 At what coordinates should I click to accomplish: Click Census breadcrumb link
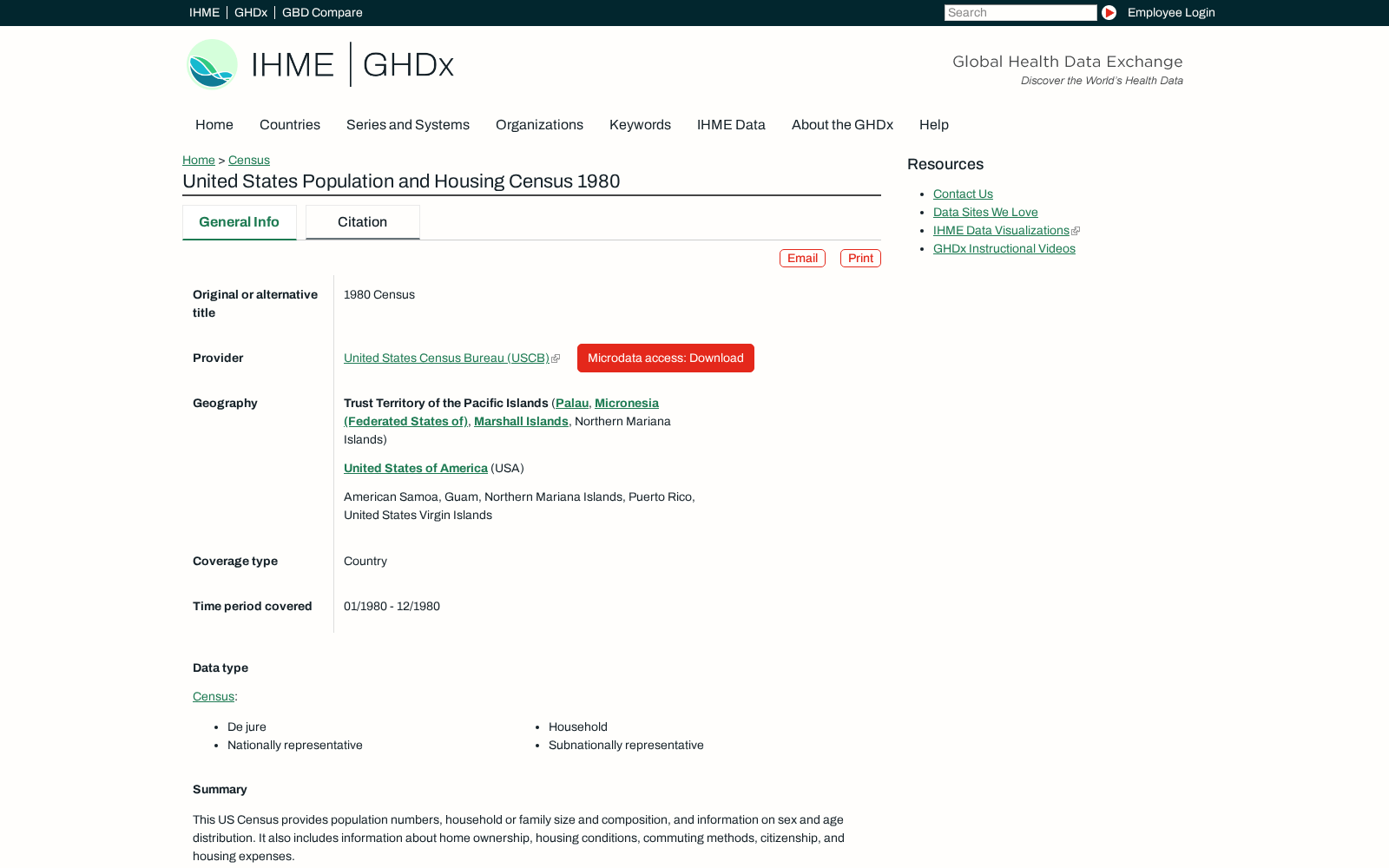pos(249,160)
